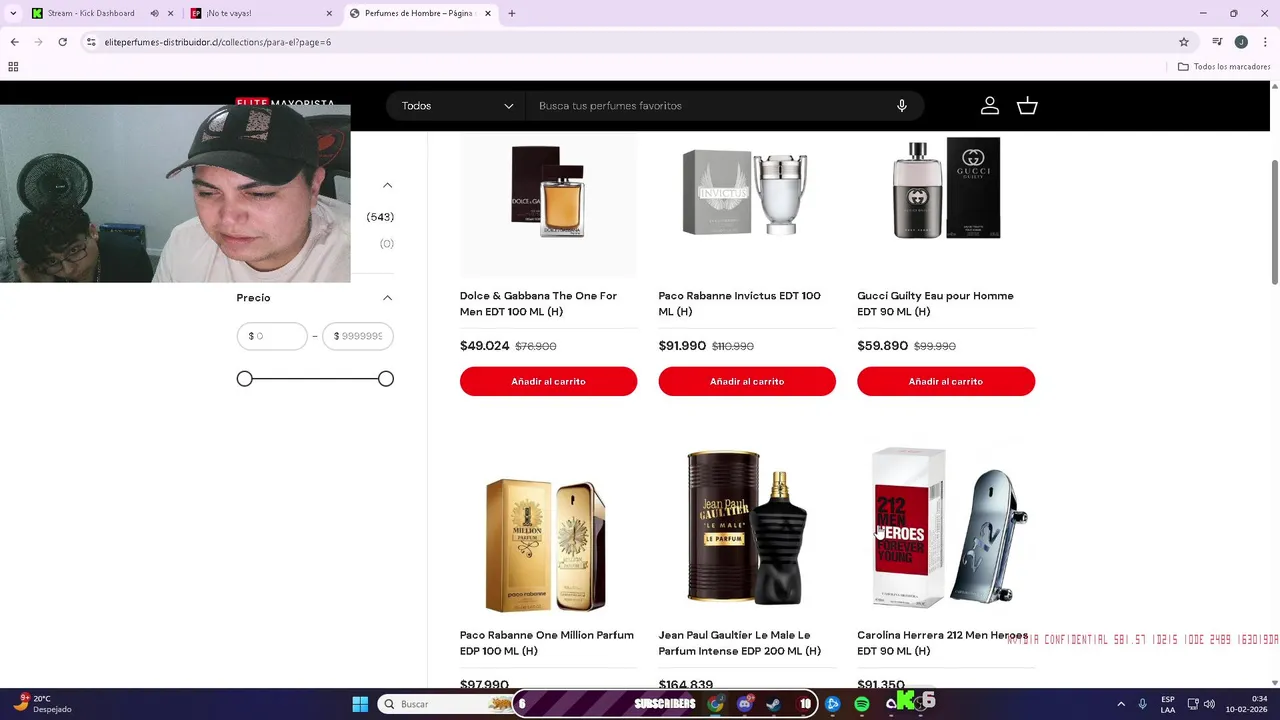The height and width of the screenshot is (720, 1280).
Task: Open the weather widget showing 20°C
Action: coord(40,704)
